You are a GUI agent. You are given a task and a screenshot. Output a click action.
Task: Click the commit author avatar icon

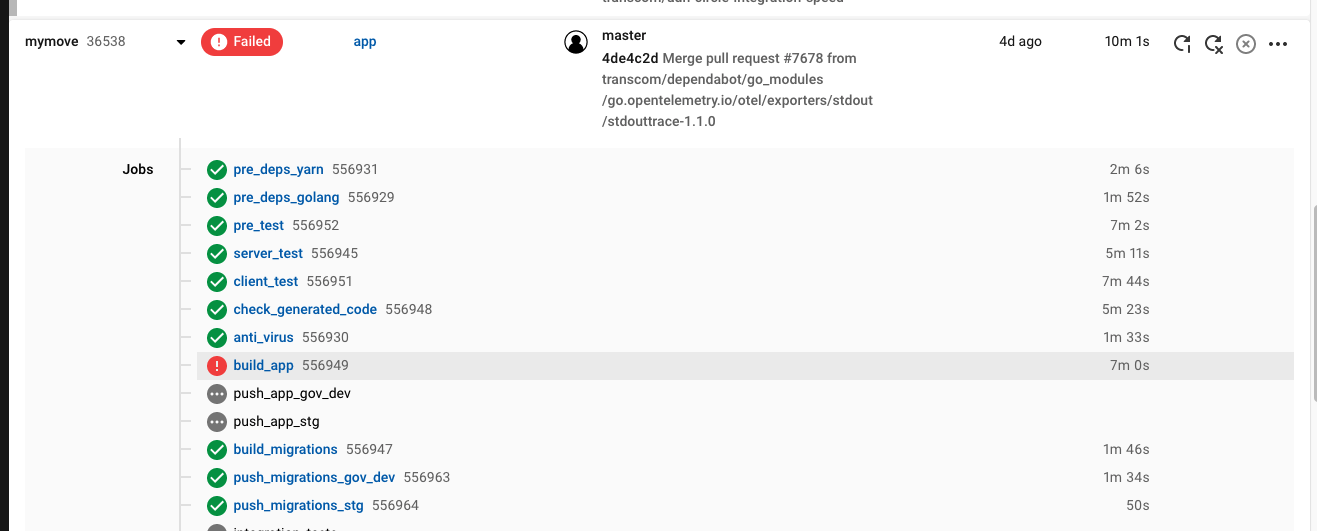(x=575, y=42)
